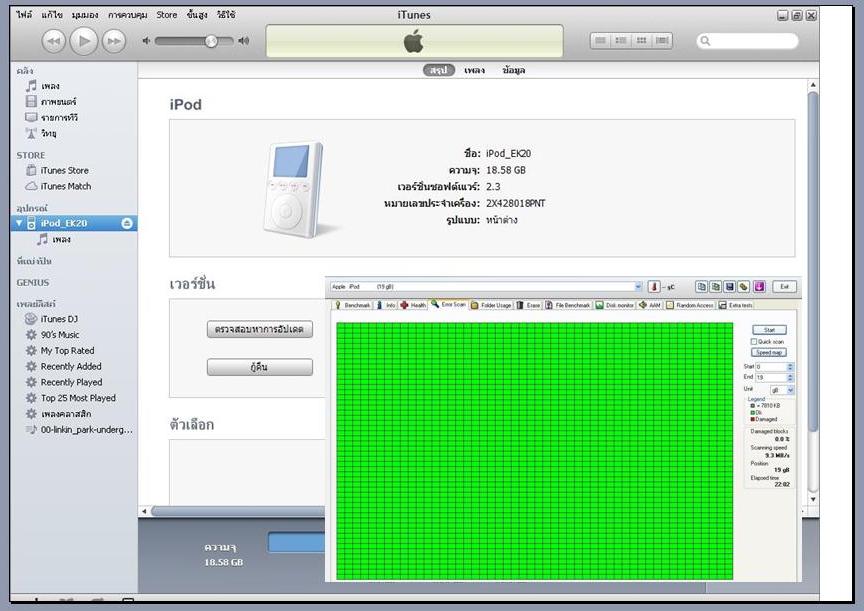Switch to the Benchmark tab
The height and width of the screenshot is (611, 864).
[x=353, y=305]
